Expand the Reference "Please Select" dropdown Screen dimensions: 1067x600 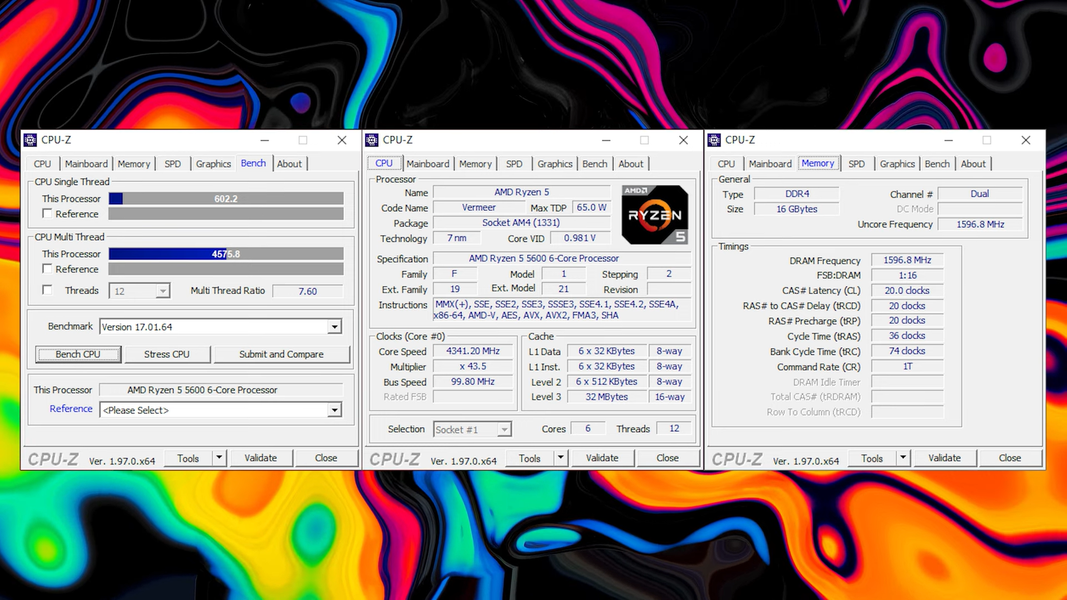(334, 410)
